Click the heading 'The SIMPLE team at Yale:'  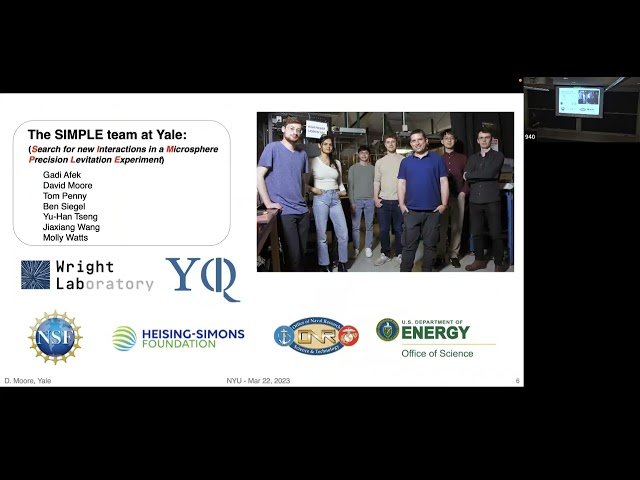pos(107,134)
